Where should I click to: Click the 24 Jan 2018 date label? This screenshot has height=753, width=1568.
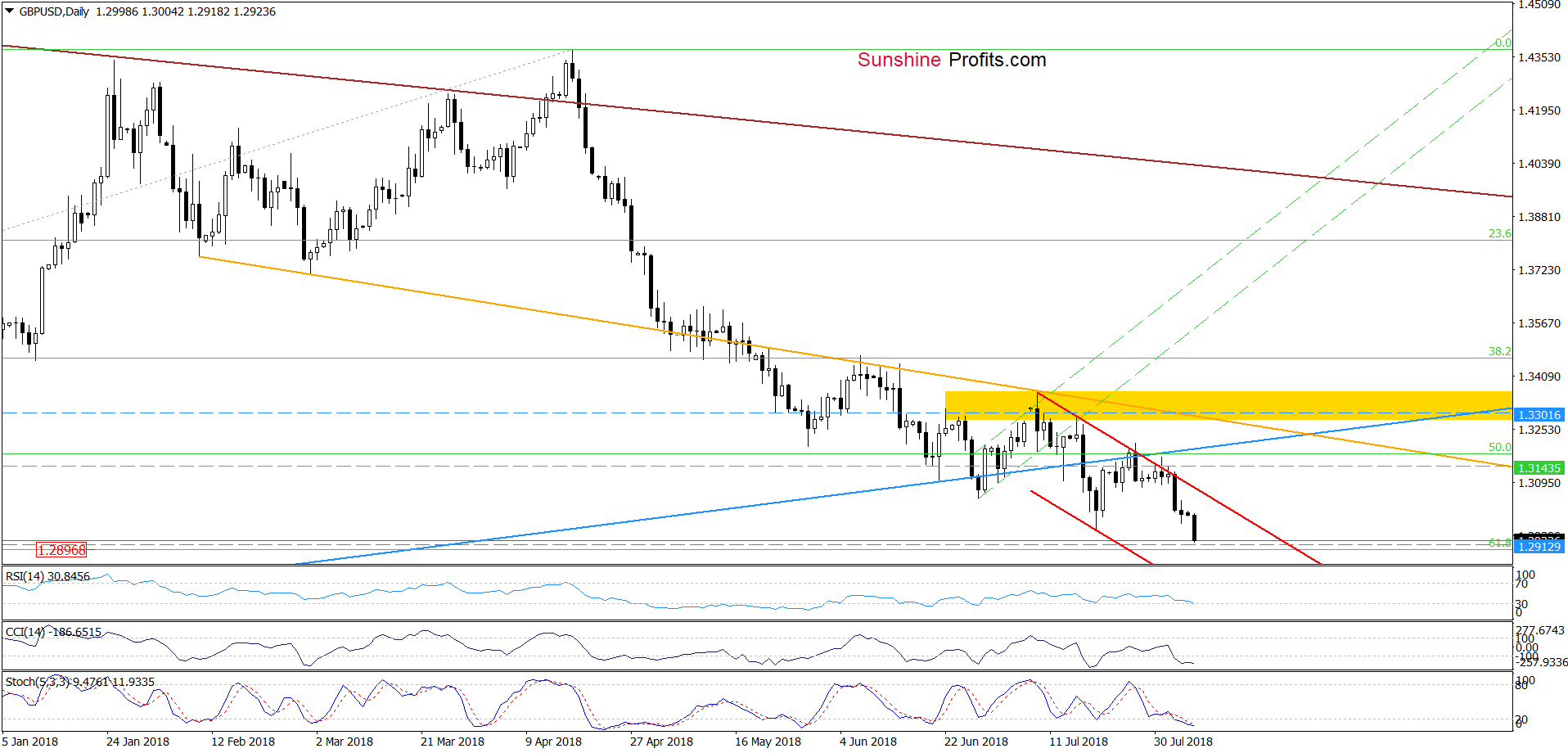pos(137,742)
